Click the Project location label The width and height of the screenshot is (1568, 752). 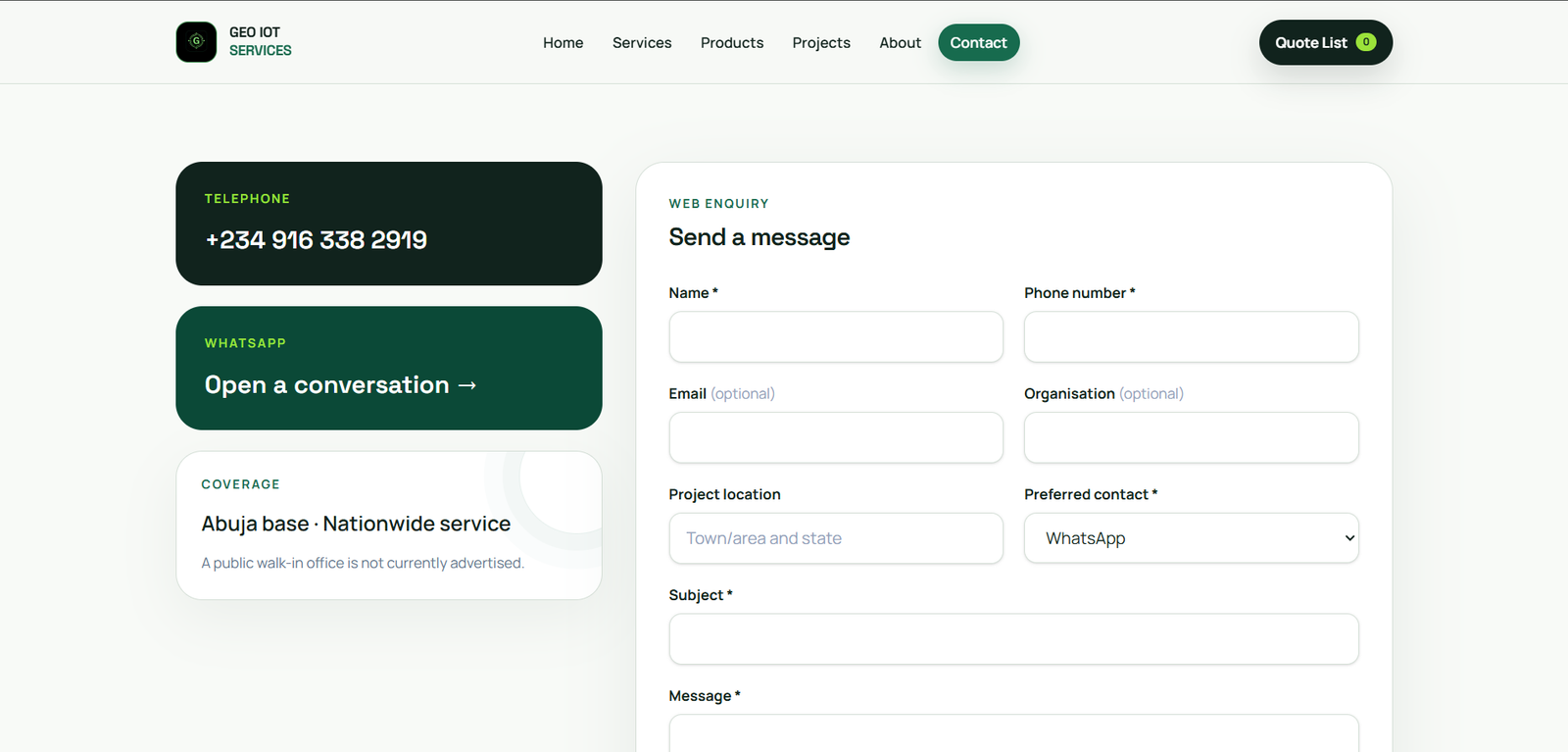724,494
